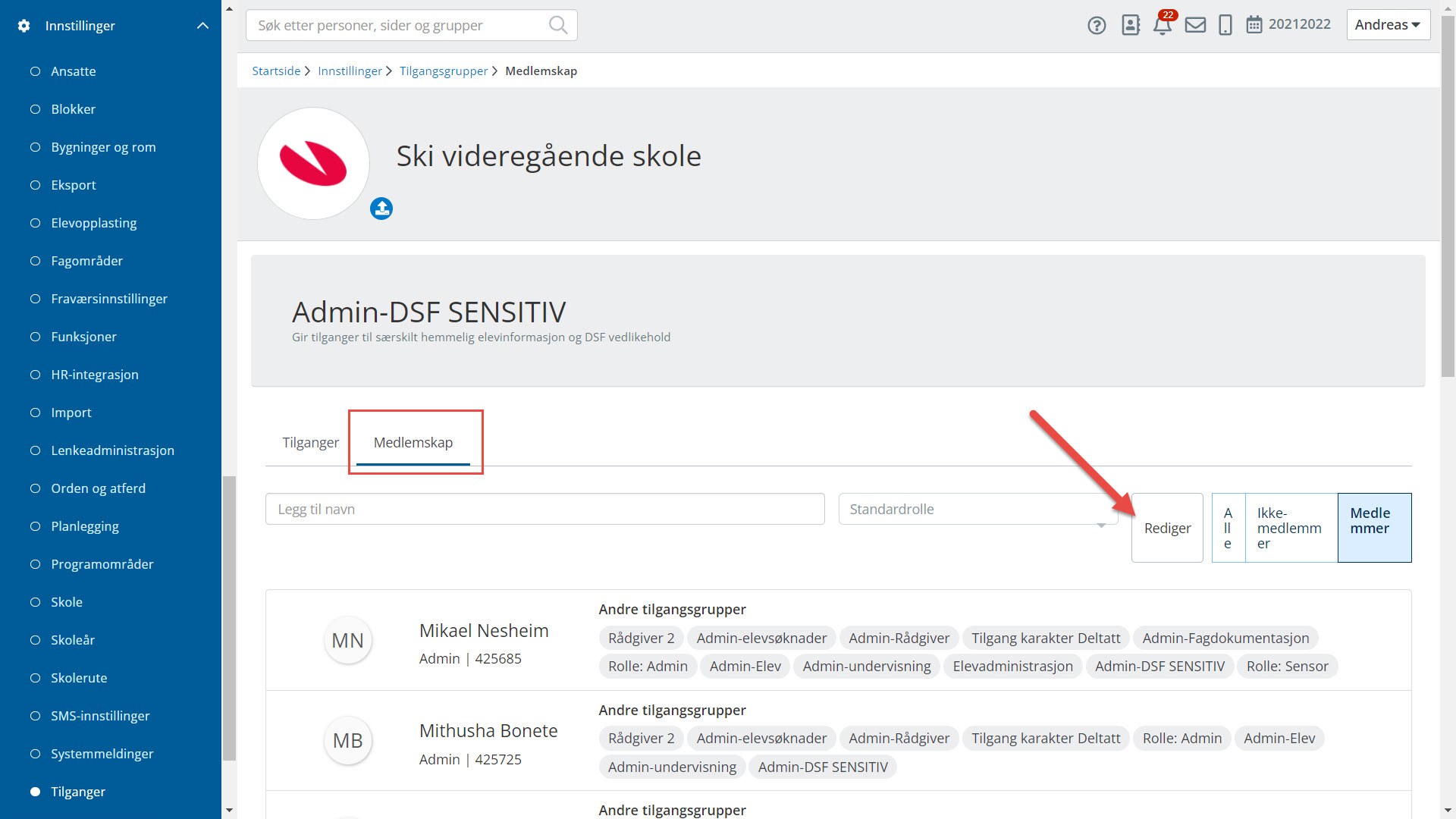Viewport: 1456px width, 819px height.
Task: Open HR-integrasjon in sidebar
Action: coord(95,375)
